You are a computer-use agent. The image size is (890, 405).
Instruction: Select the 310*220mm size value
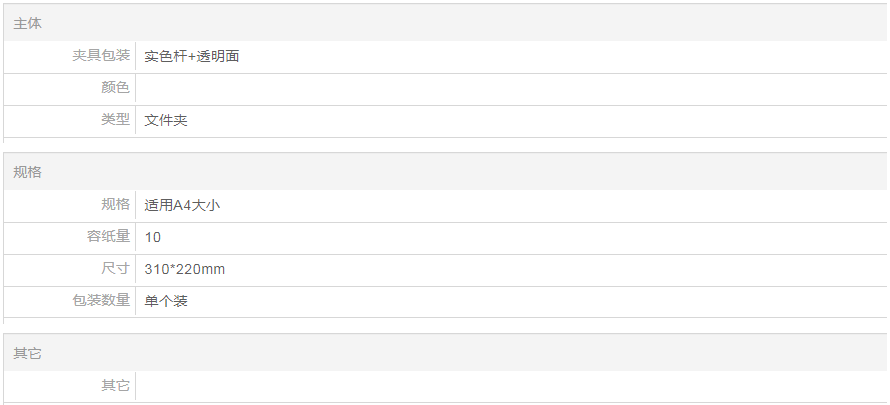click(185, 269)
